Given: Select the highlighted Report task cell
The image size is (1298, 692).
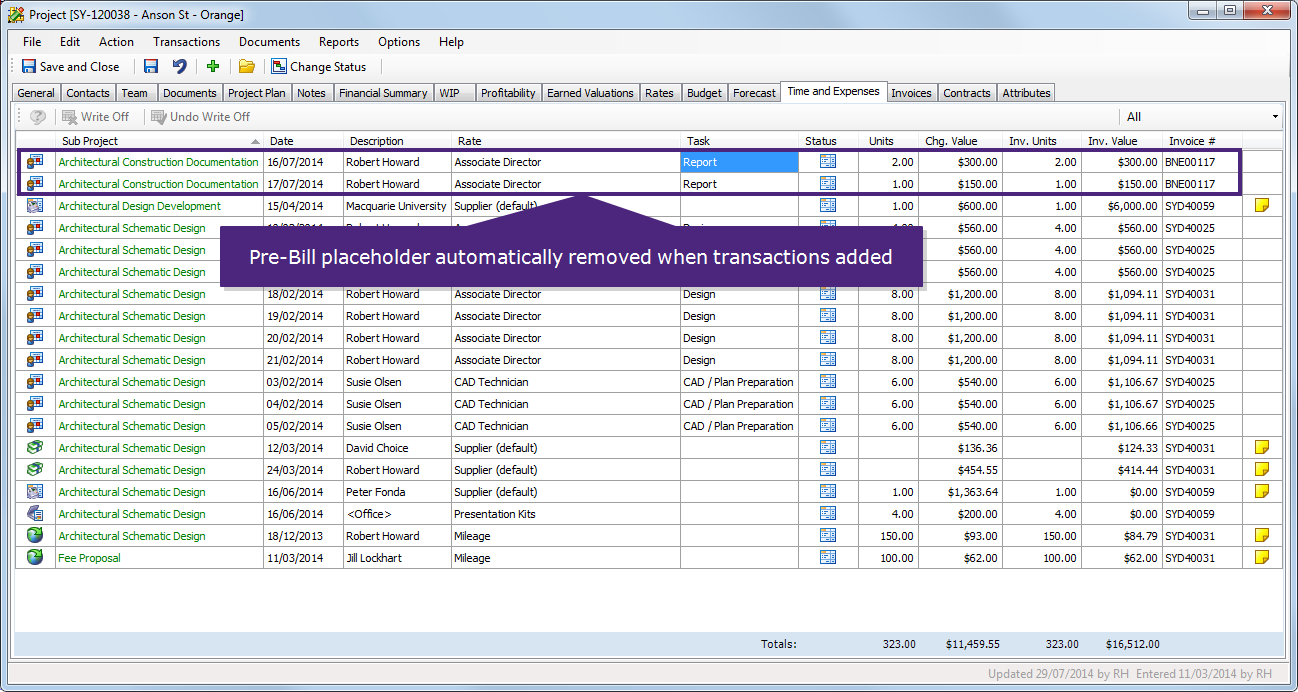Looking at the screenshot, I should [x=738, y=162].
